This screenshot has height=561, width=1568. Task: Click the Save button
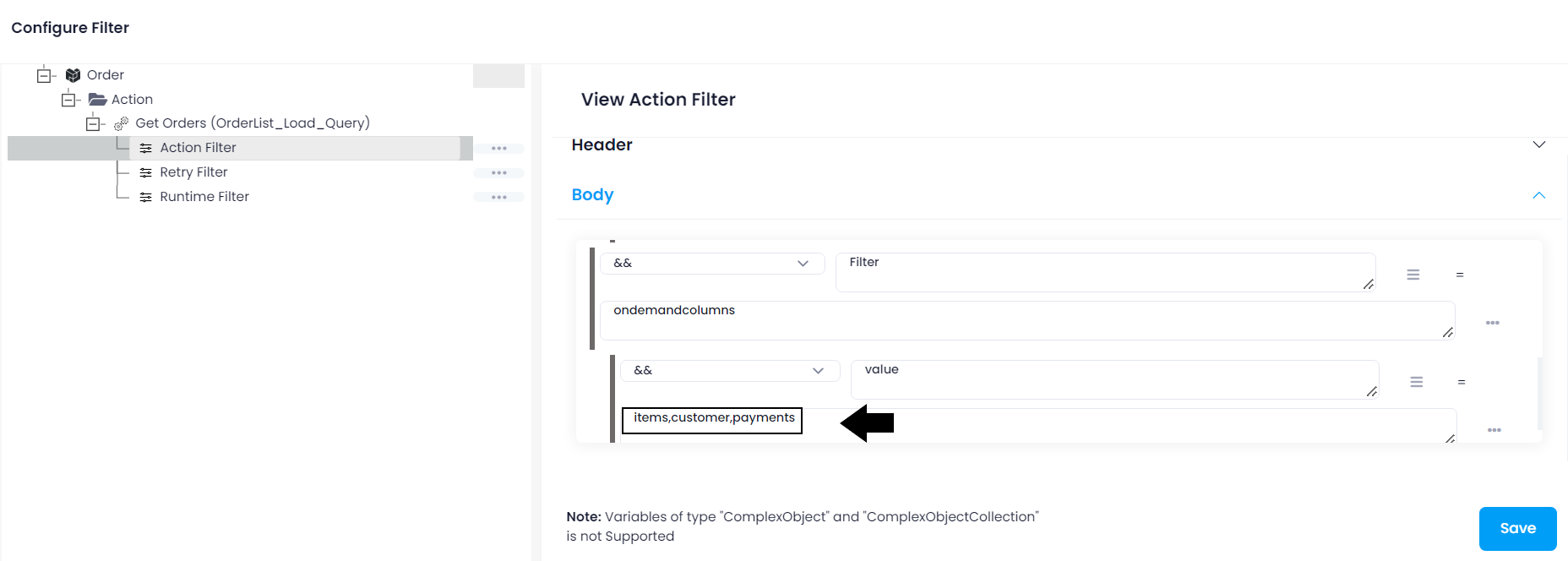tap(1517, 528)
